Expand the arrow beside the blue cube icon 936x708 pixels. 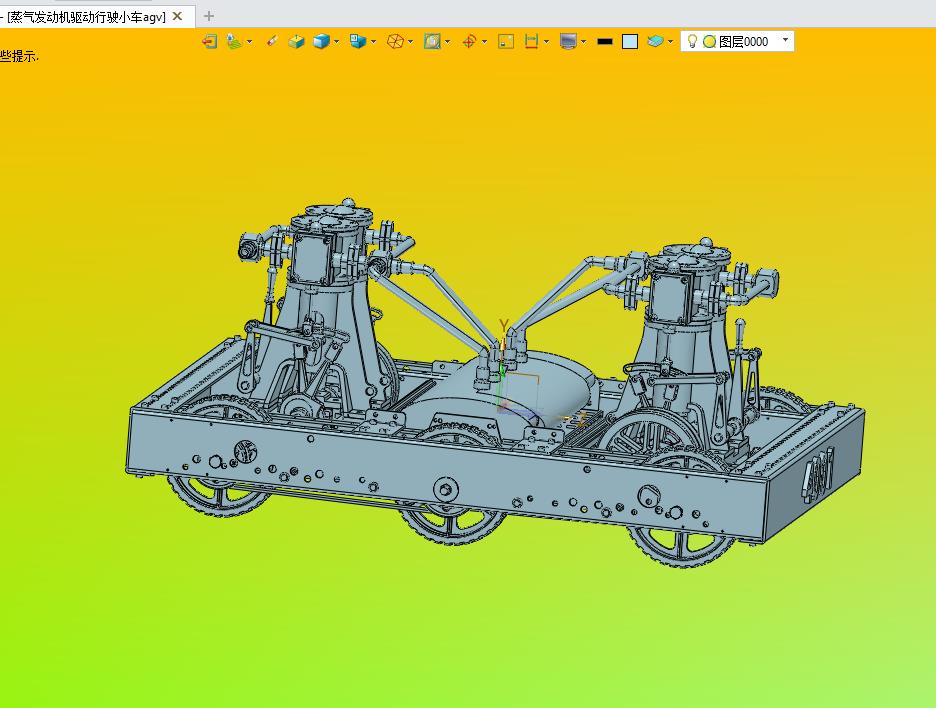[x=337, y=42]
